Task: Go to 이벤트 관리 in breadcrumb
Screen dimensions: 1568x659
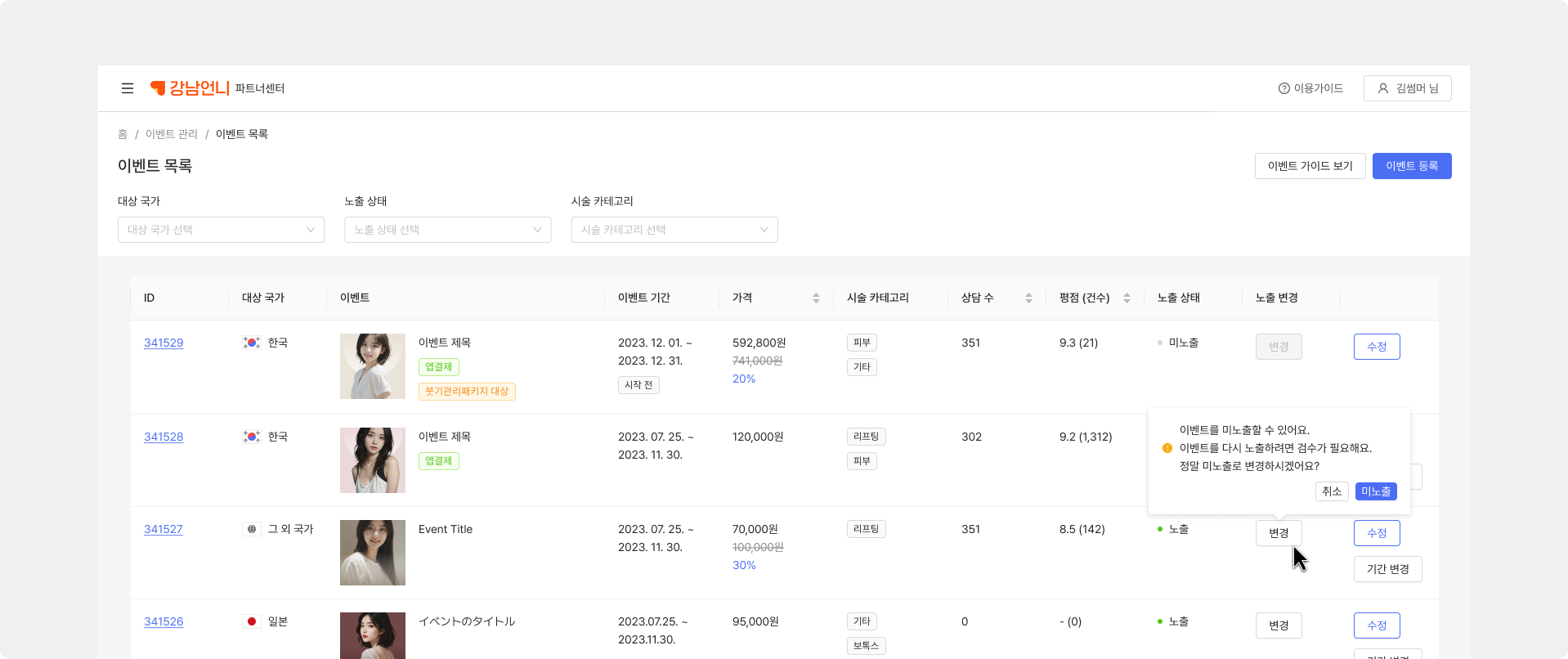Action: [x=172, y=134]
